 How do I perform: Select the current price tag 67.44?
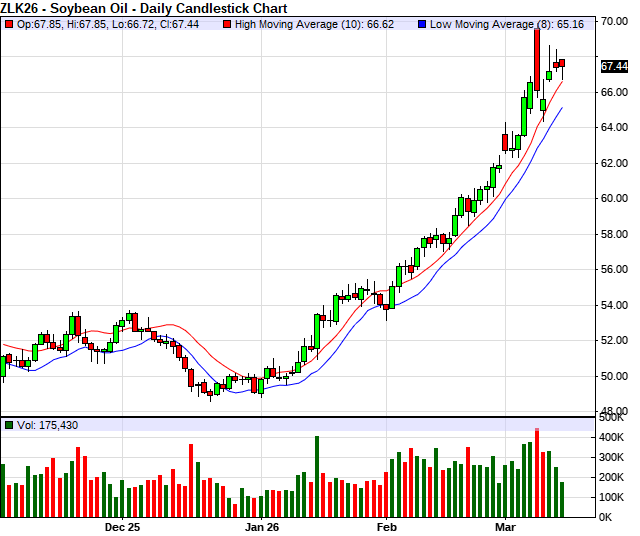(x=614, y=66)
